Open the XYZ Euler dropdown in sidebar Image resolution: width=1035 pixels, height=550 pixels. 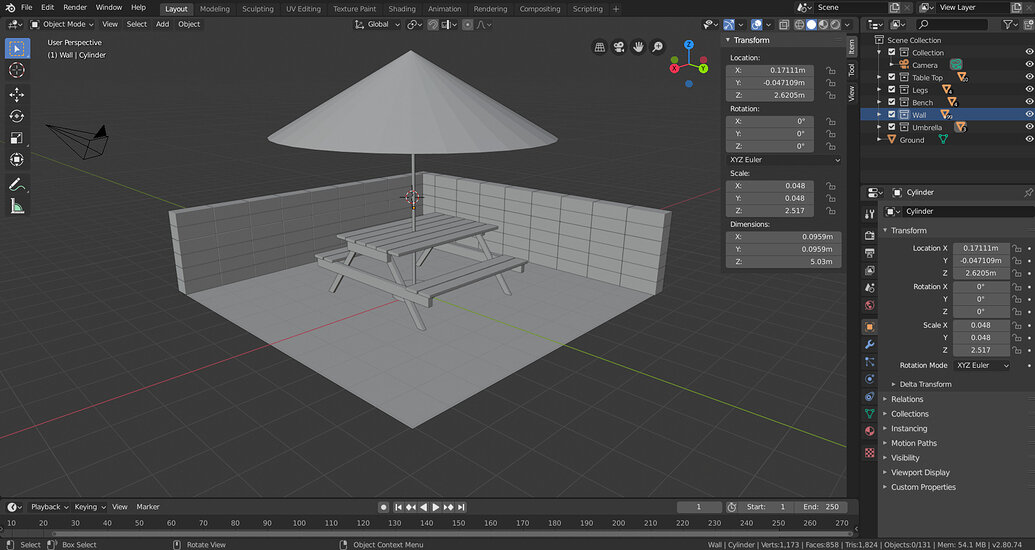784,160
